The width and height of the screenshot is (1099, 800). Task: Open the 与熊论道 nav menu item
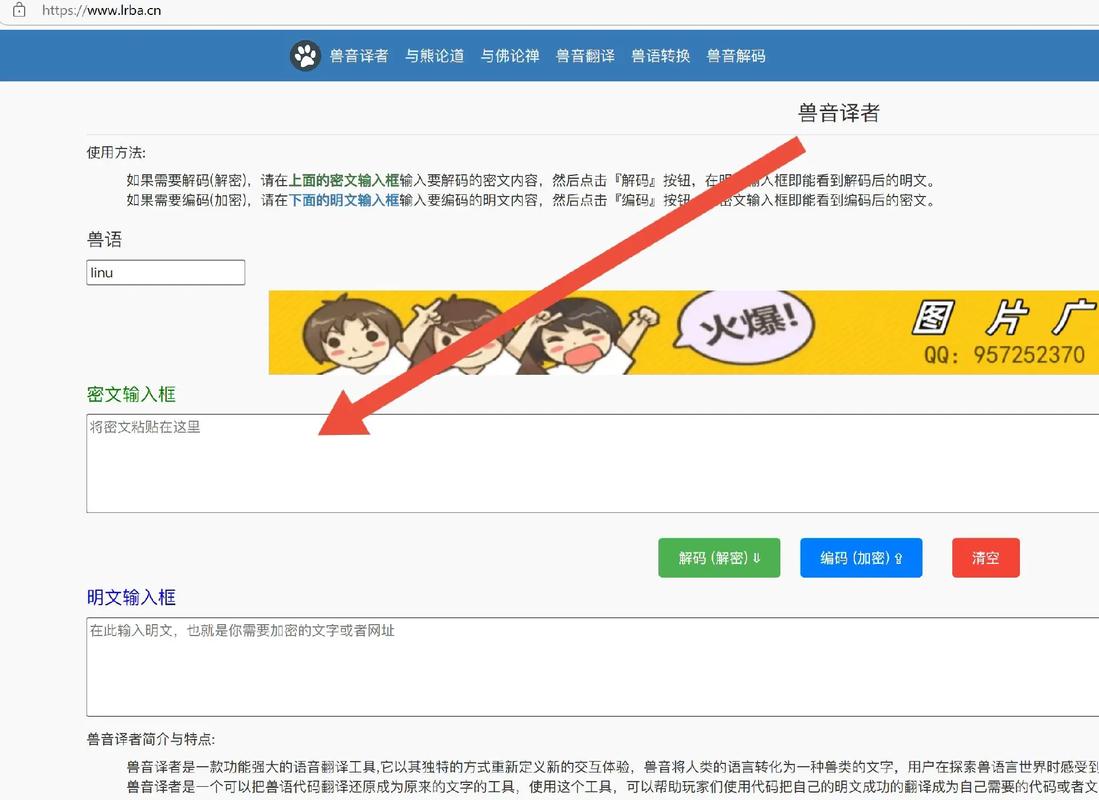pyautogui.click(x=435, y=56)
